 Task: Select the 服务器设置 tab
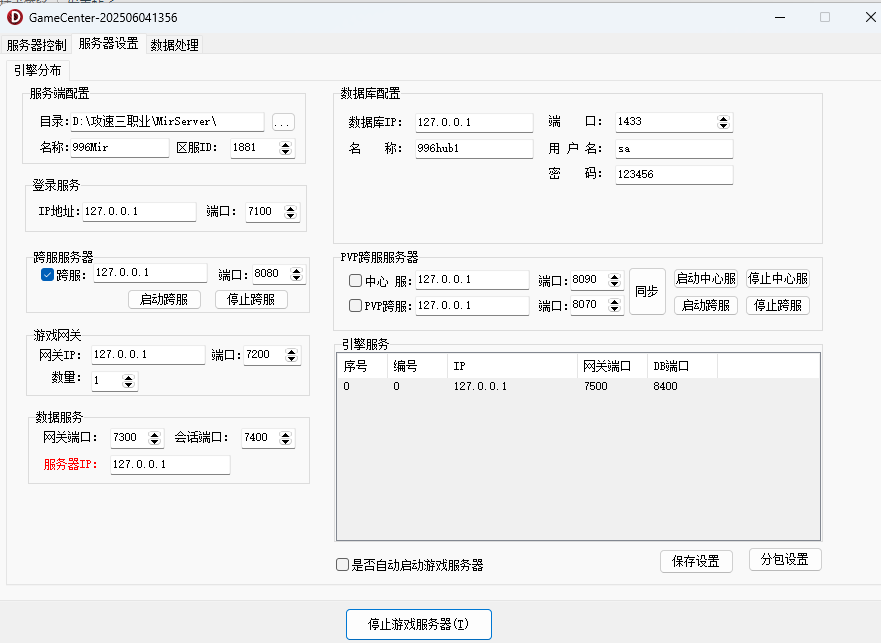[108, 44]
